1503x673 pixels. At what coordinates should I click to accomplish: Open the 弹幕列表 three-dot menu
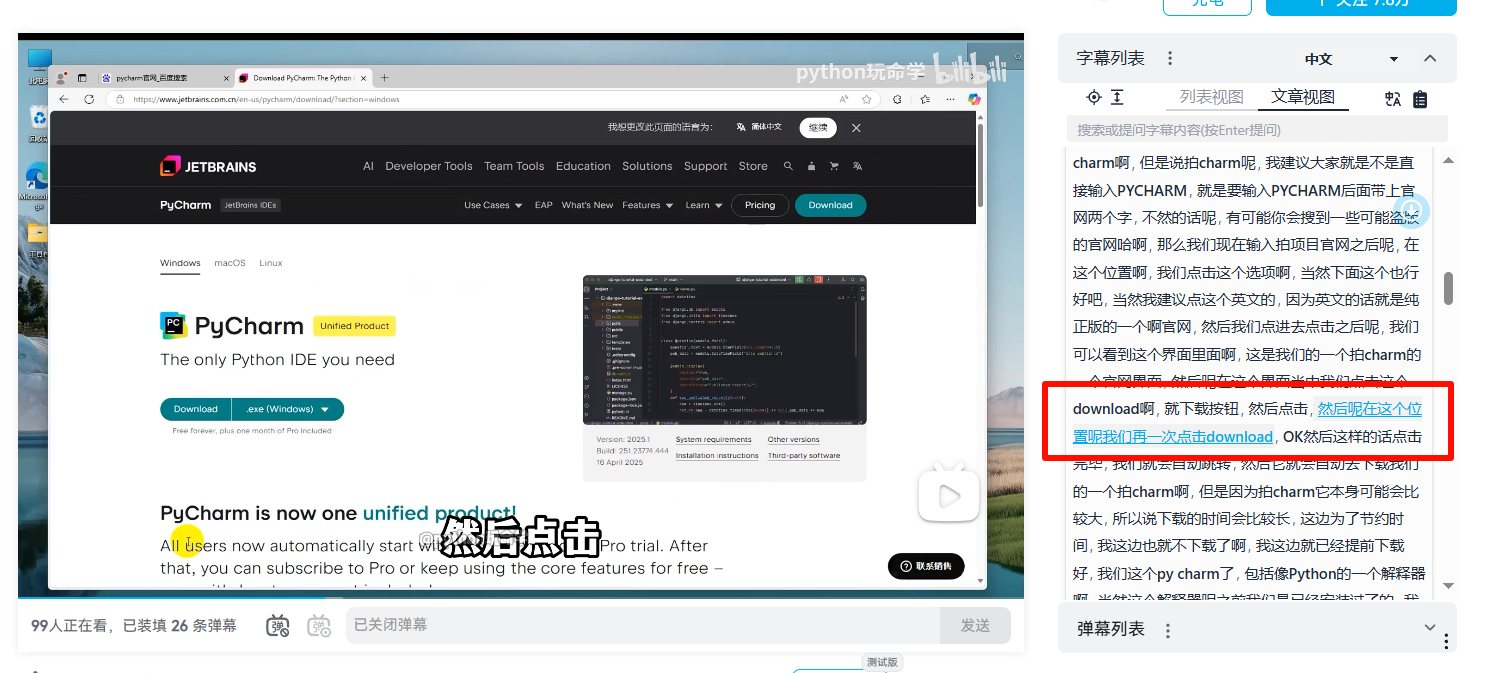(x=1166, y=630)
